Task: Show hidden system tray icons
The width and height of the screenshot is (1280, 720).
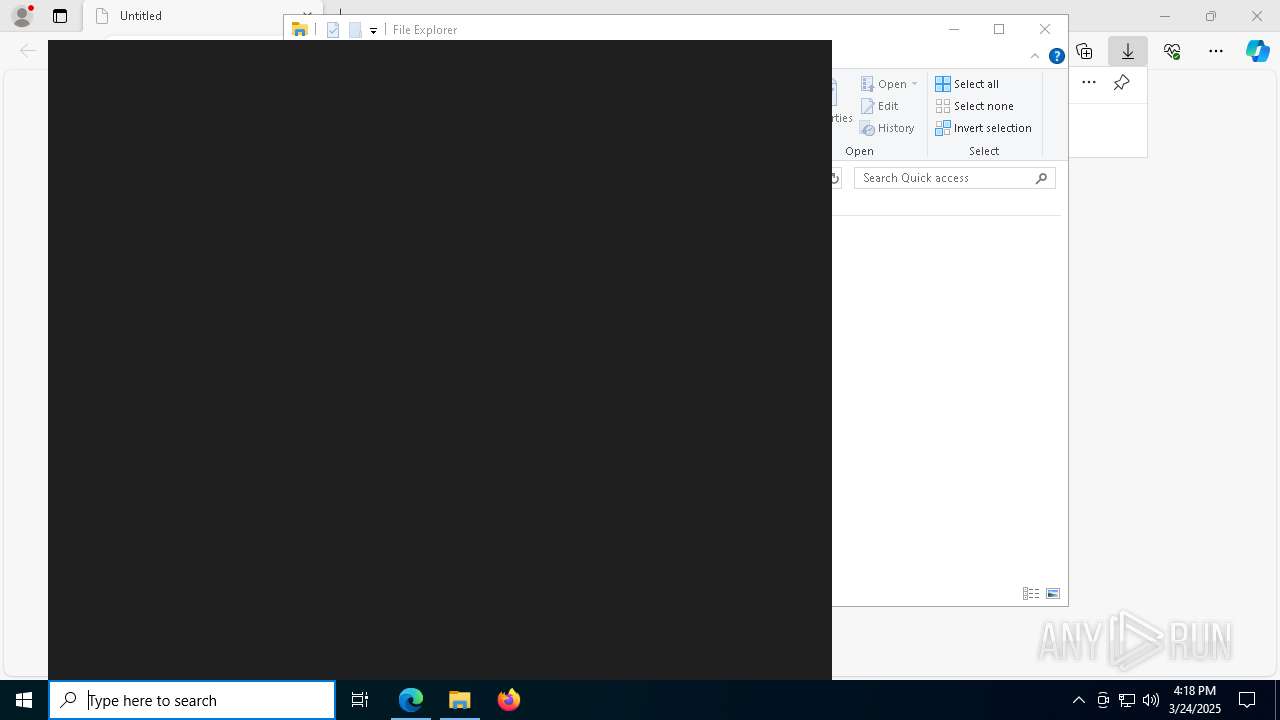Action: (1079, 700)
